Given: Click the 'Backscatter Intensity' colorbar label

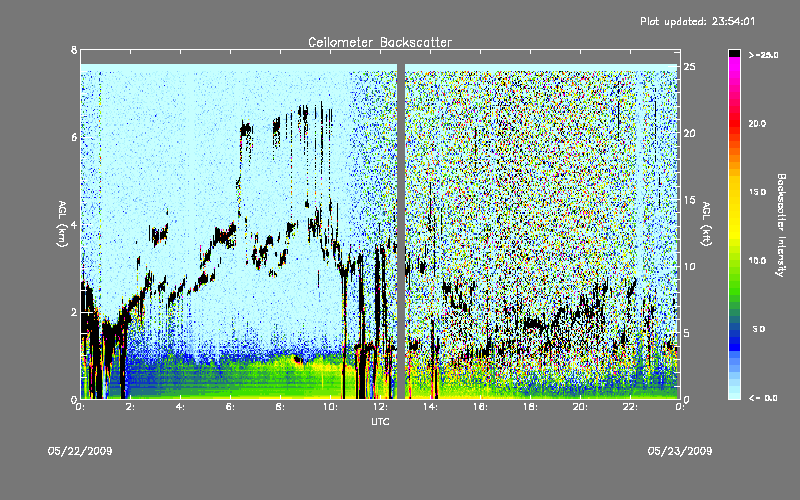Looking at the screenshot, I should click(x=781, y=225).
